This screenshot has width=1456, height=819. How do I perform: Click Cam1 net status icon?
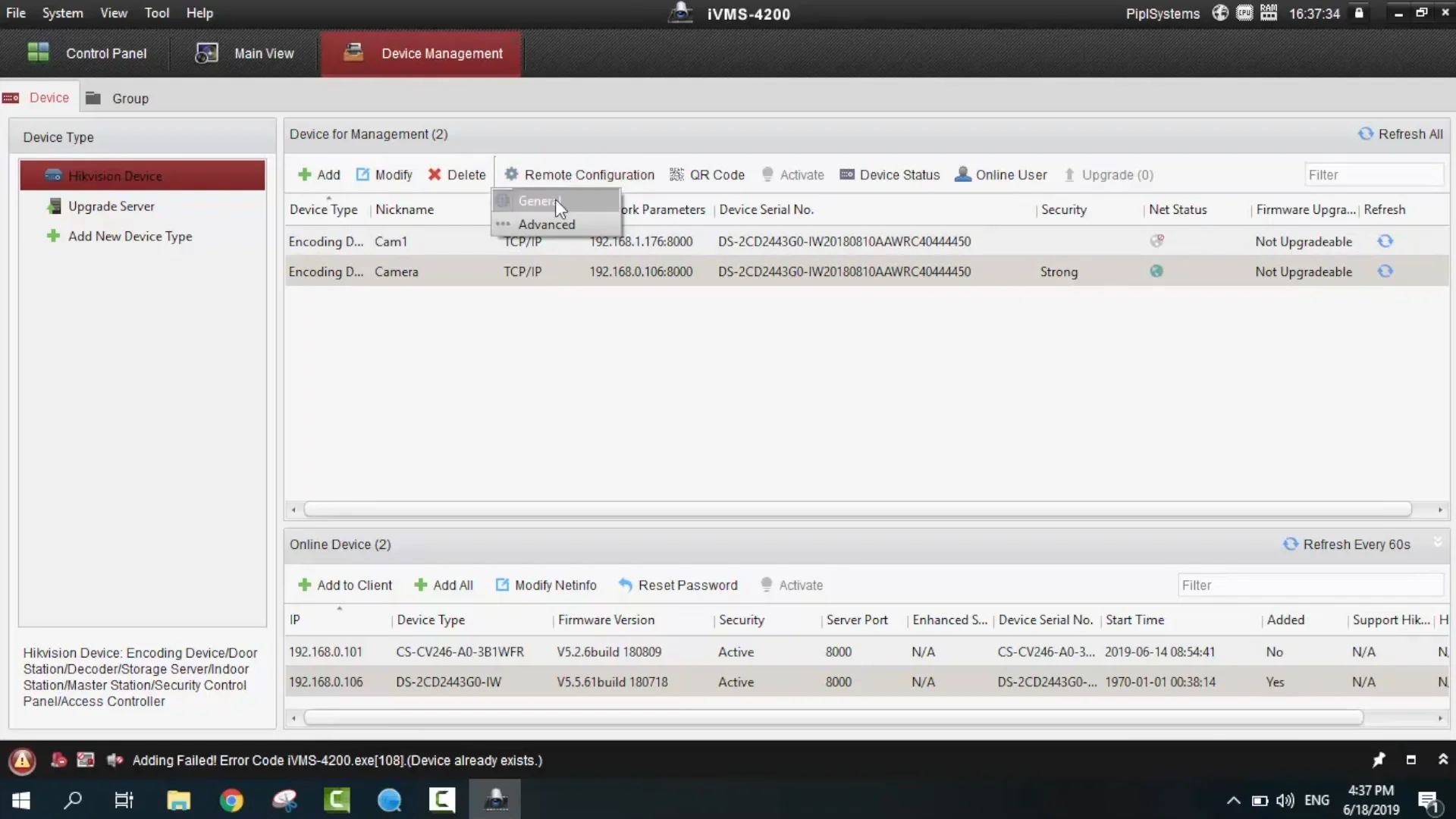coord(1156,241)
